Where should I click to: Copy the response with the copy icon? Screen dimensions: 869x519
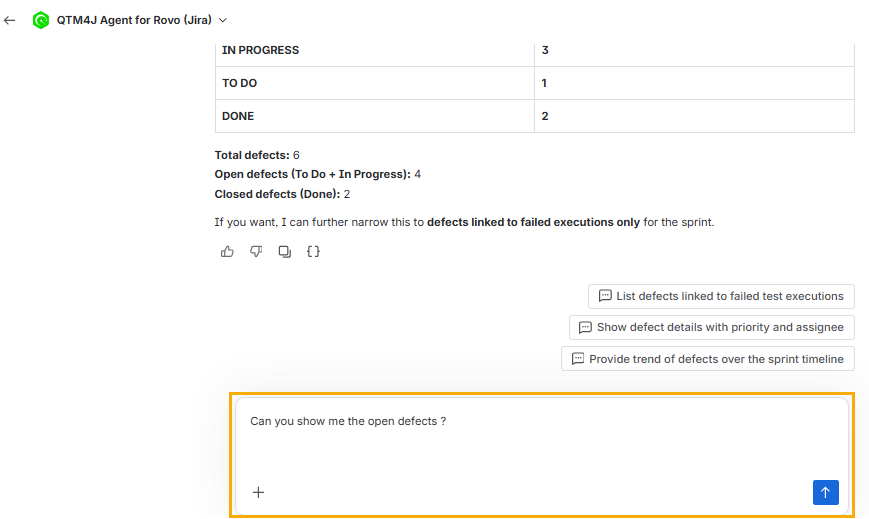(x=285, y=252)
